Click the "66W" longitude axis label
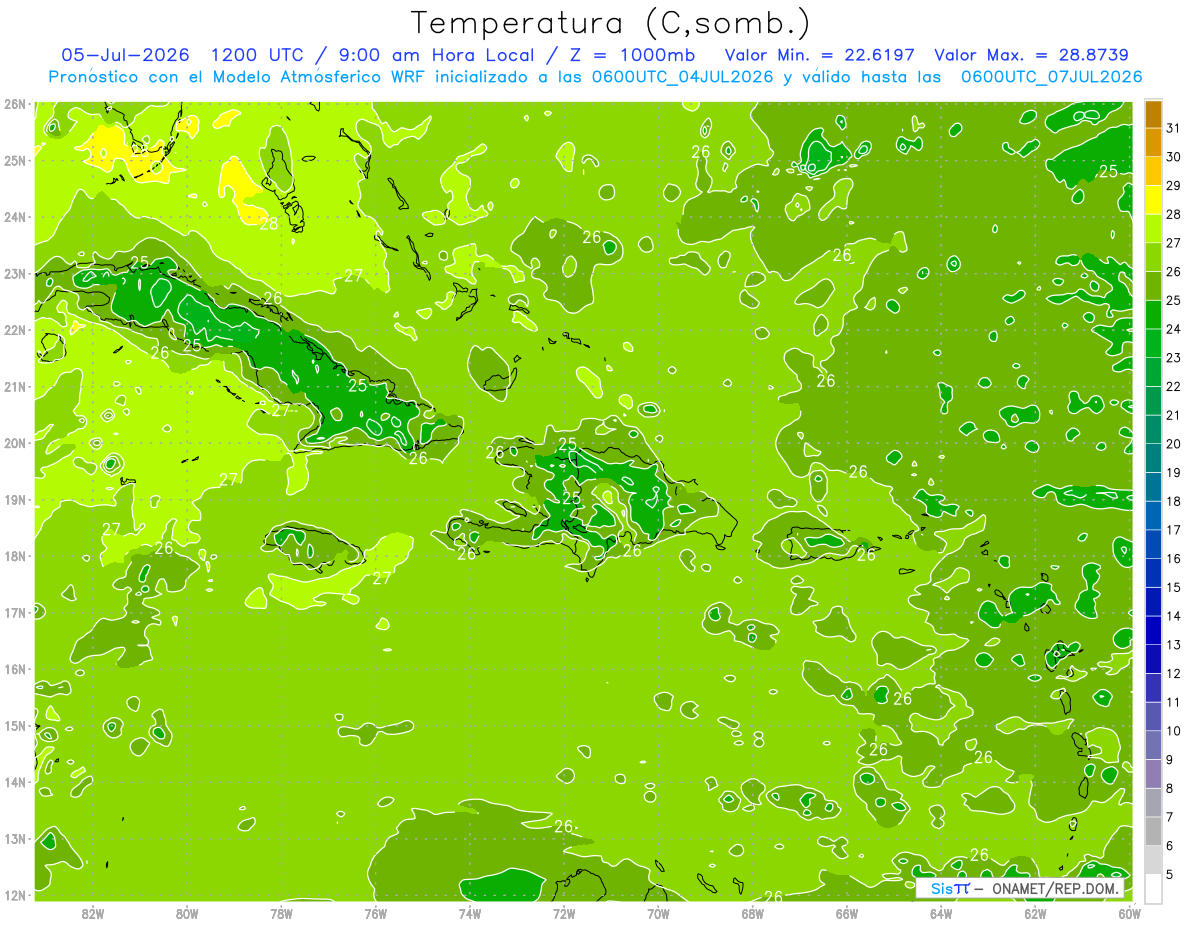This screenshot has width=1200, height=927. click(847, 913)
